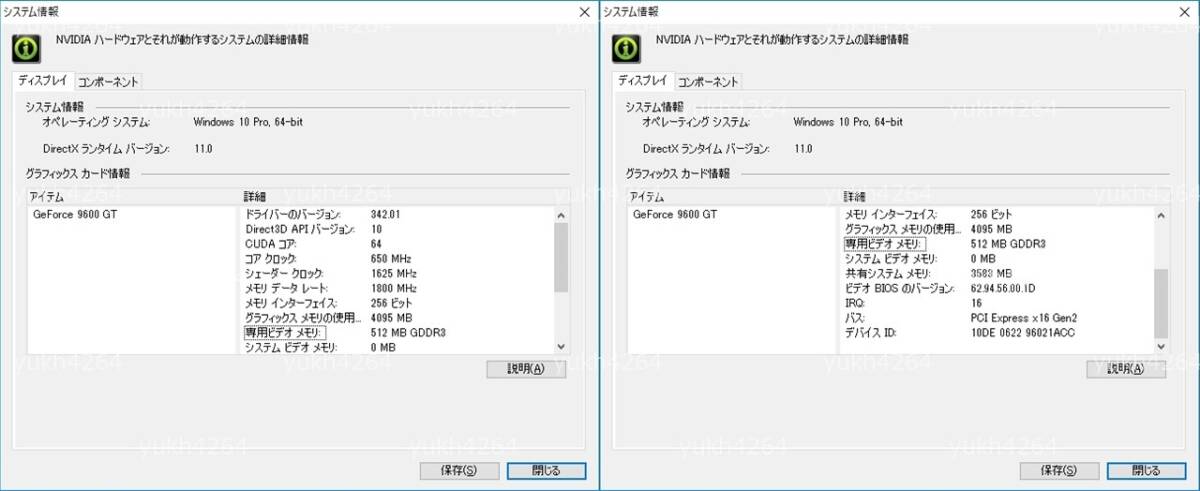Click IRQ row label in right window
This screenshot has width=1200, height=491.
[853, 302]
